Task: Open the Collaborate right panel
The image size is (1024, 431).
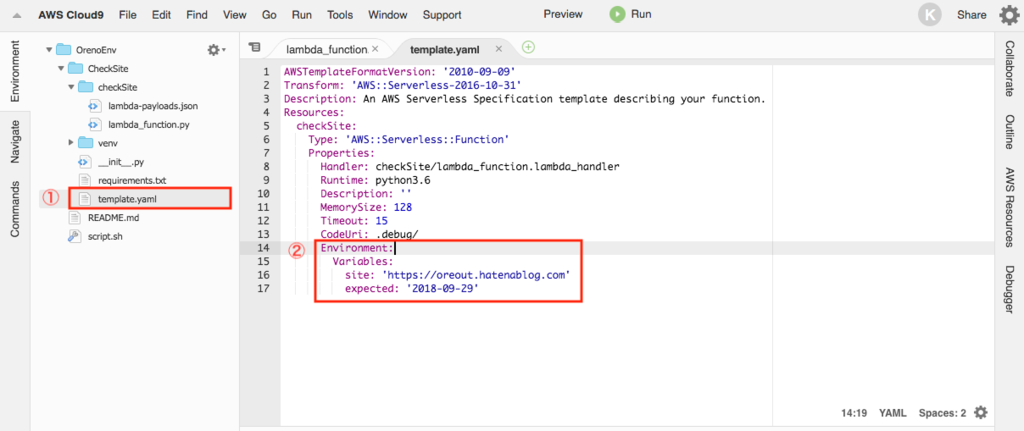Action: coord(1009,69)
